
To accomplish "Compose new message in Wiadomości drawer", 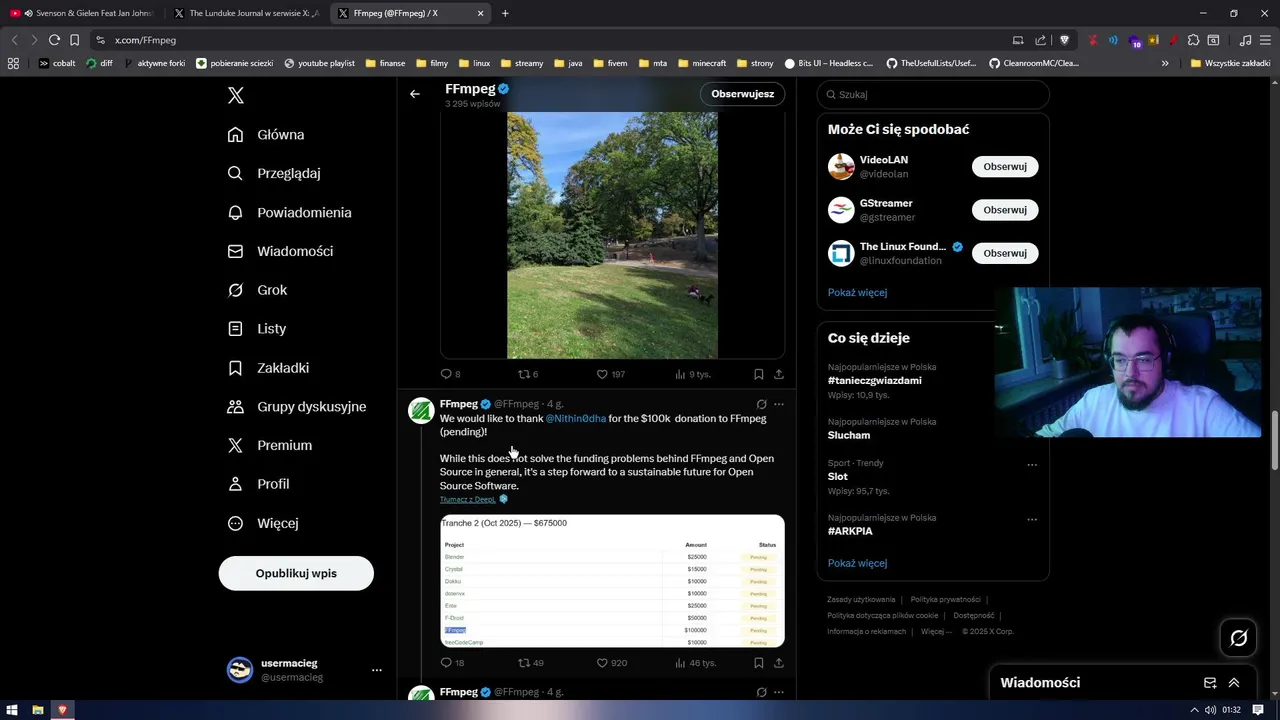I will [x=1209, y=683].
